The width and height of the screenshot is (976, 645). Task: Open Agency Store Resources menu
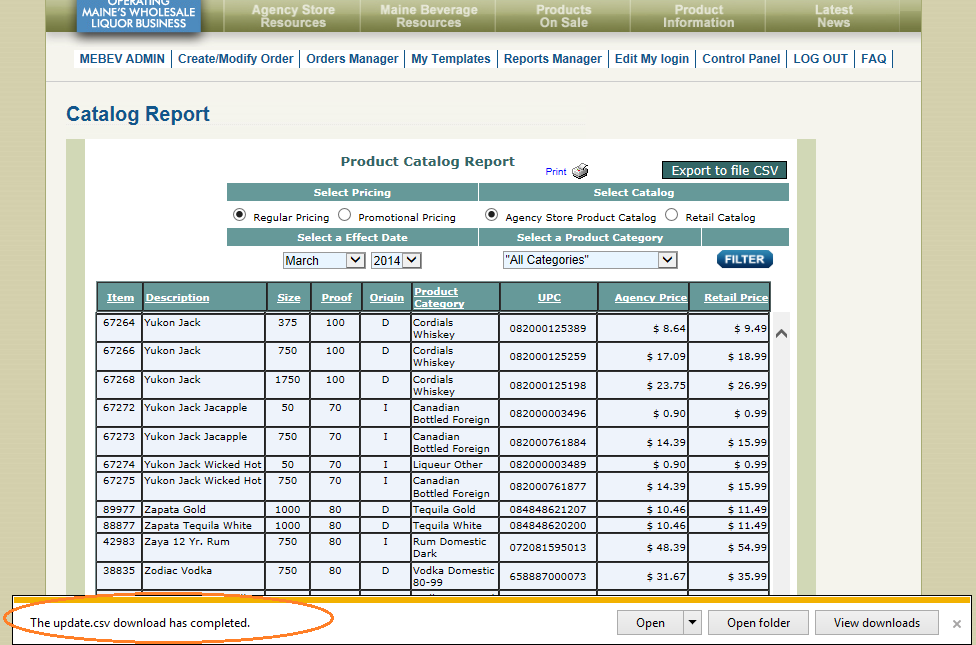click(x=293, y=16)
